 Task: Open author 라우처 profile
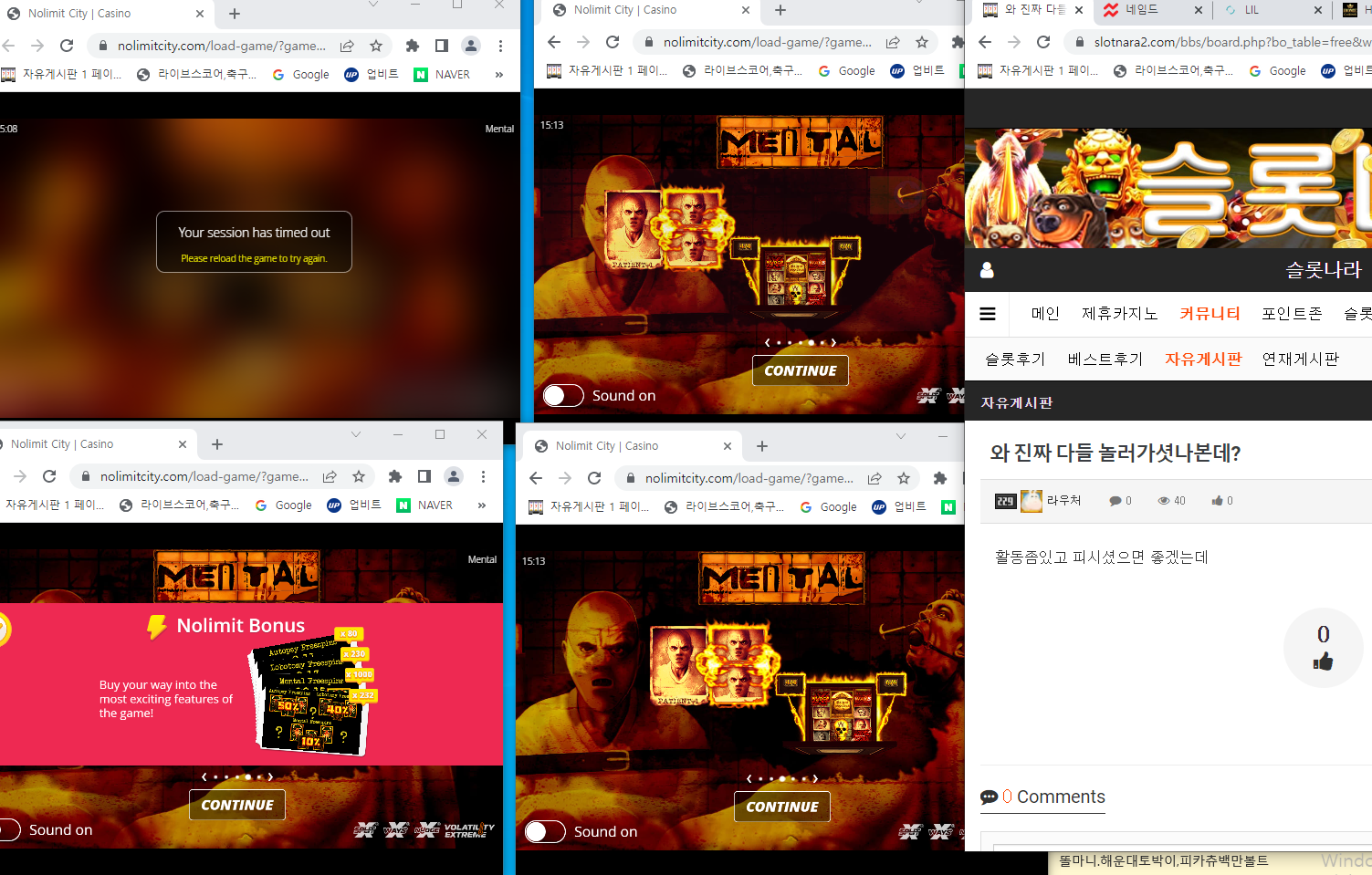(x=1063, y=501)
